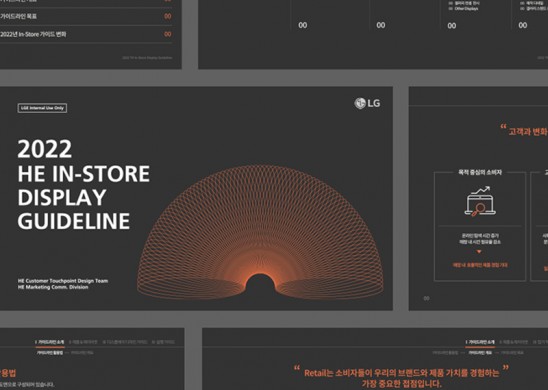548x390 pixels.
Task: Click the 2022 HE IN-STORE DISPLAY GUIDELINE title
Action: coord(84,185)
